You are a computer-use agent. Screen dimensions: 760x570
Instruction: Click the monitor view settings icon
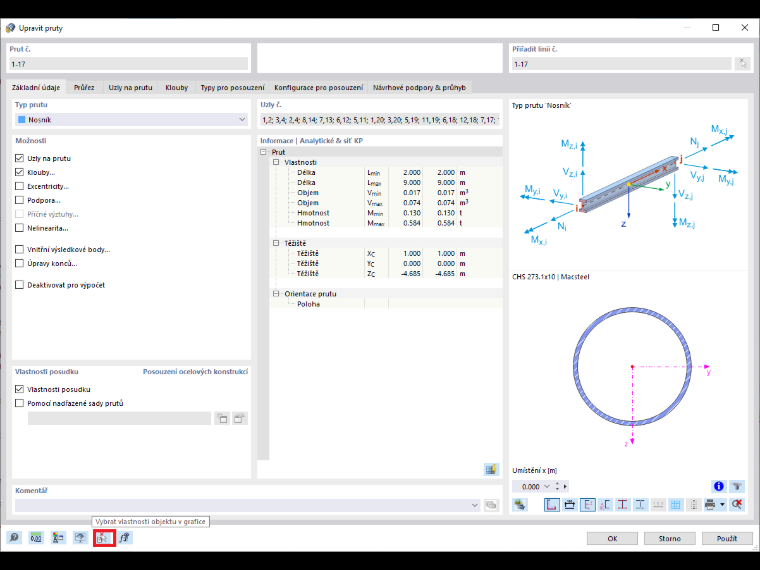coord(80,538)
